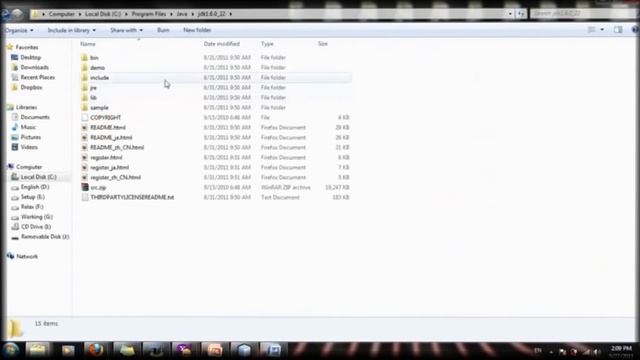This screenshot has height=360, width=640.
Task: Click the search box in Explorer
Action: (584, 14)
